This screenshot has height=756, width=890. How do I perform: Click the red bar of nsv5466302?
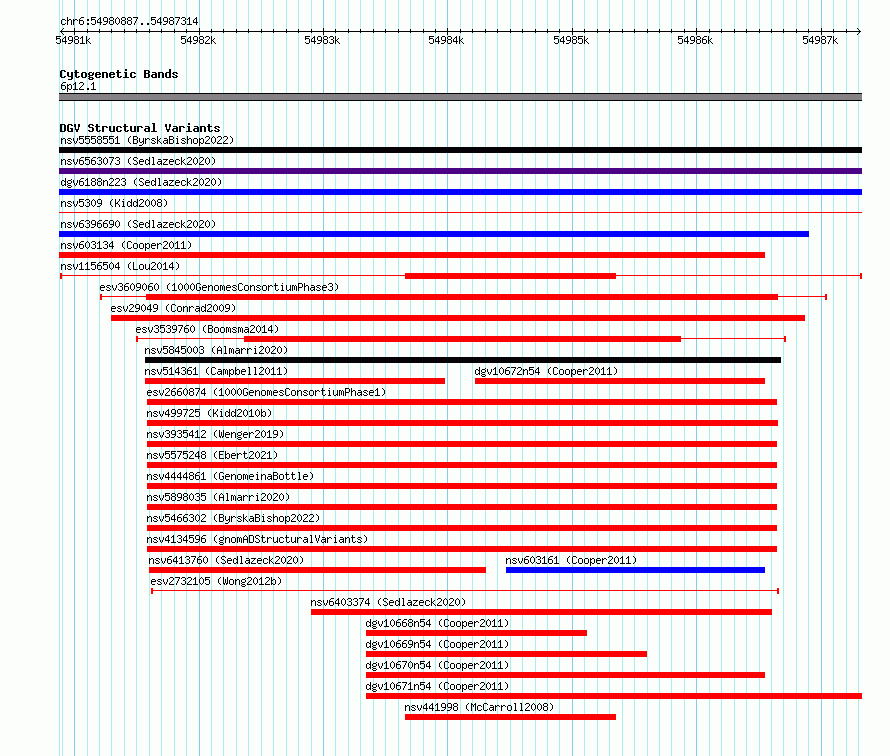(x=462, y=528)
